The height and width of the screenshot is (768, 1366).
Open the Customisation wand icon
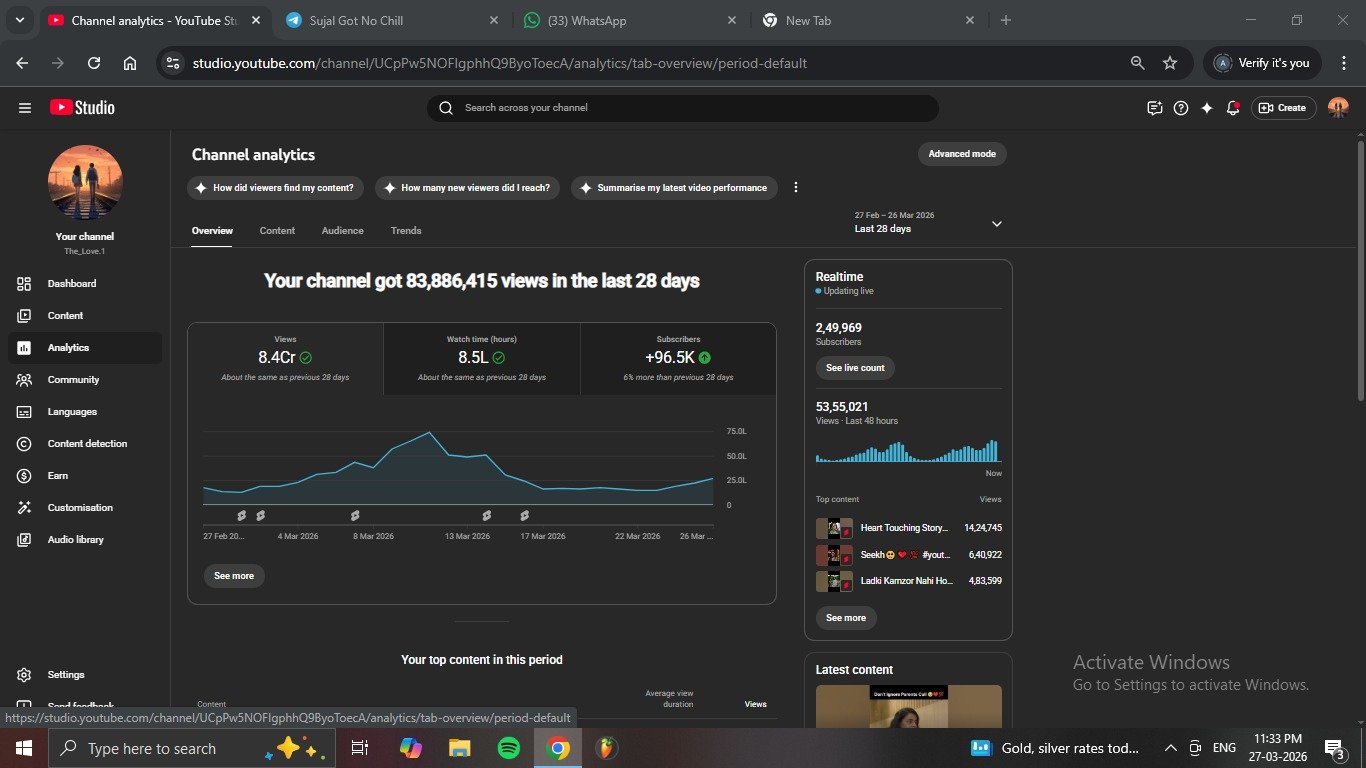click(x=25, y=508)
